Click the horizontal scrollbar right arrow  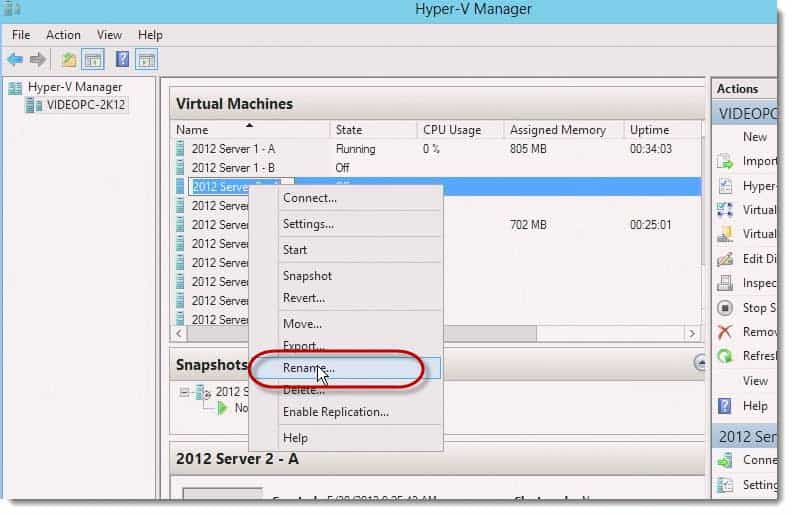point(692,333)
